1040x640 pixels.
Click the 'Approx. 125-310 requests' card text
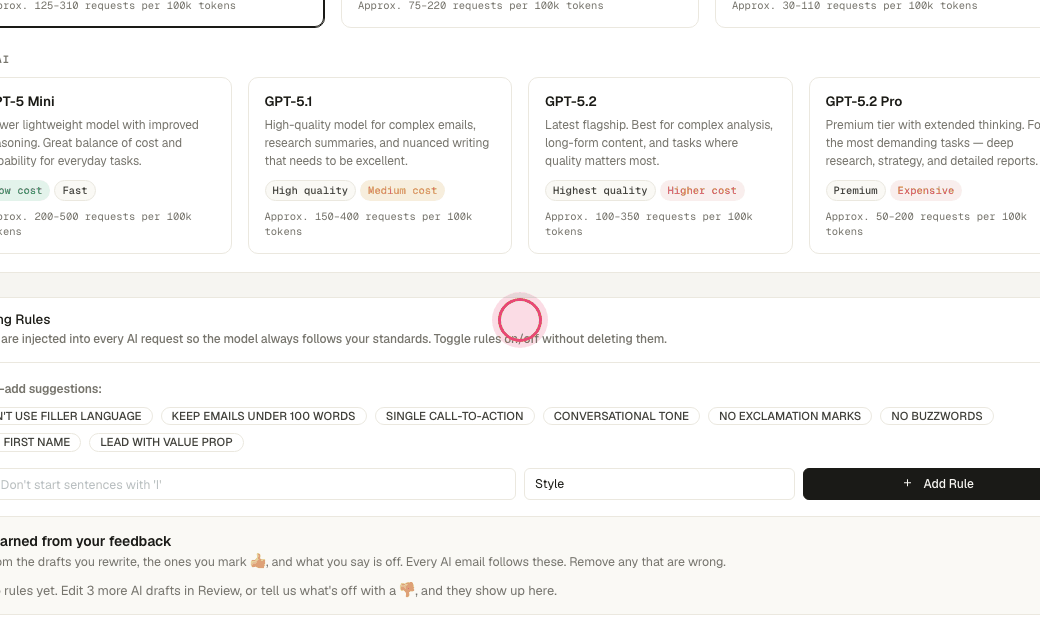[118, 5]
